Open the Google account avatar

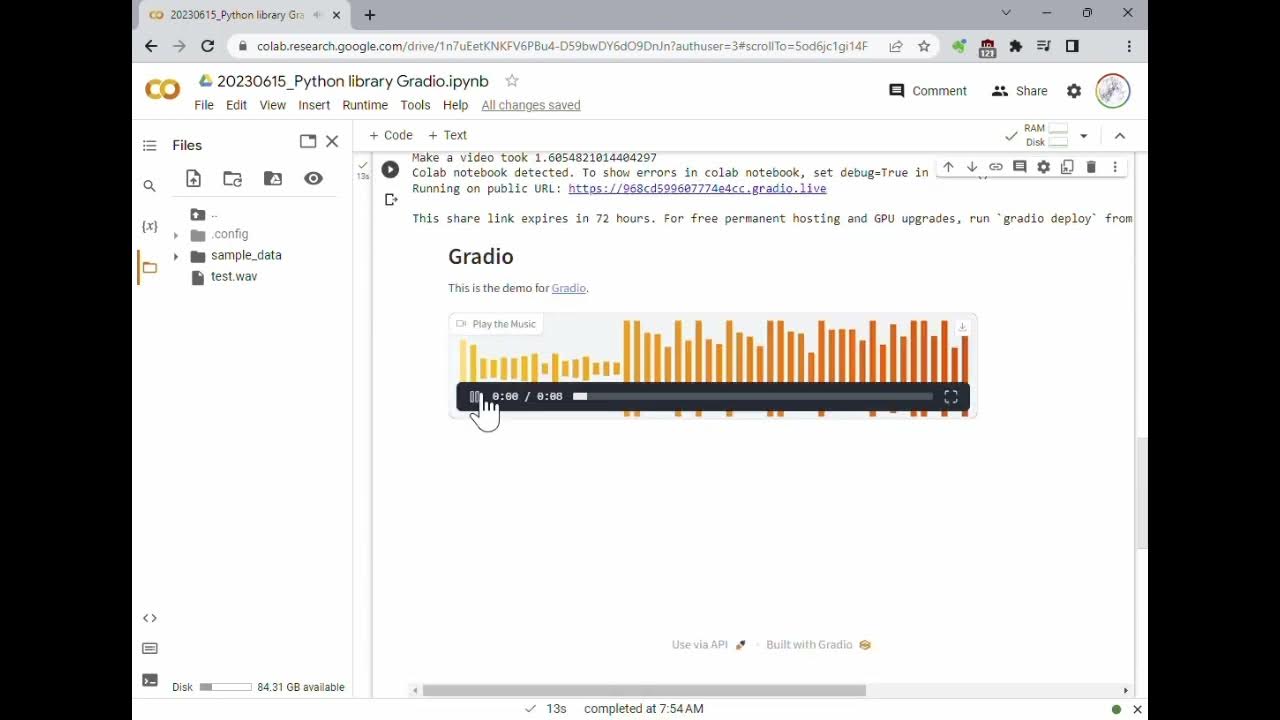coord(1113,91)
